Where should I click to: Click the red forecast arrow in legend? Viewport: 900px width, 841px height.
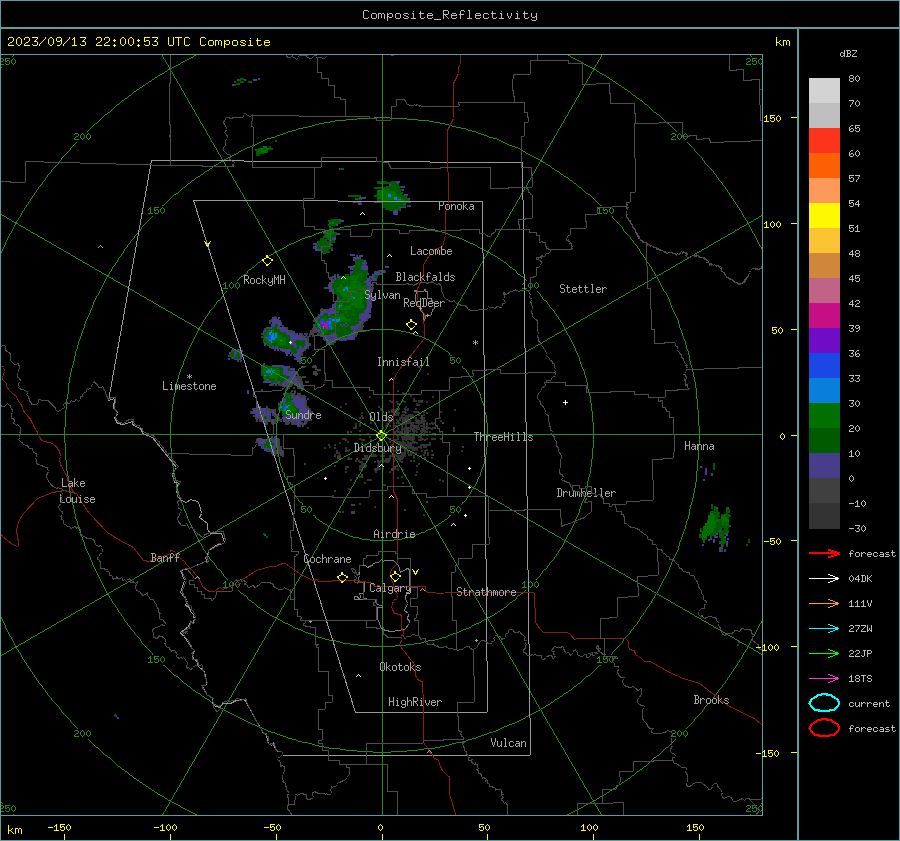point(824,553)
